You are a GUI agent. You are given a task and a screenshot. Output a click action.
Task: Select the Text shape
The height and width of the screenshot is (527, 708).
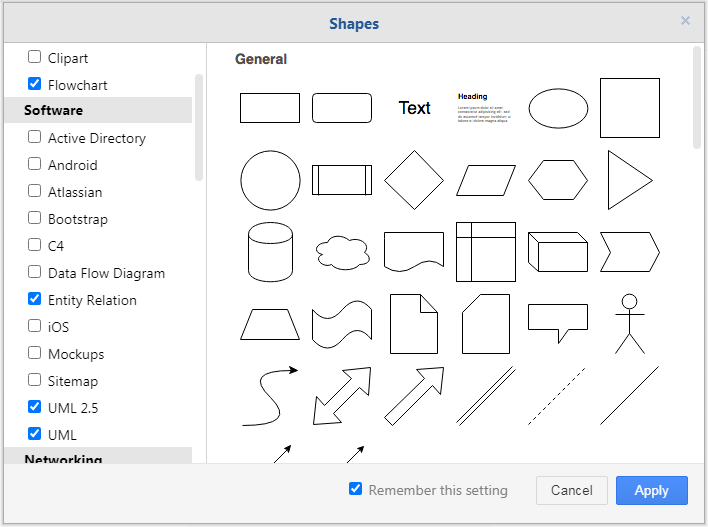click(x=414, y=108)
